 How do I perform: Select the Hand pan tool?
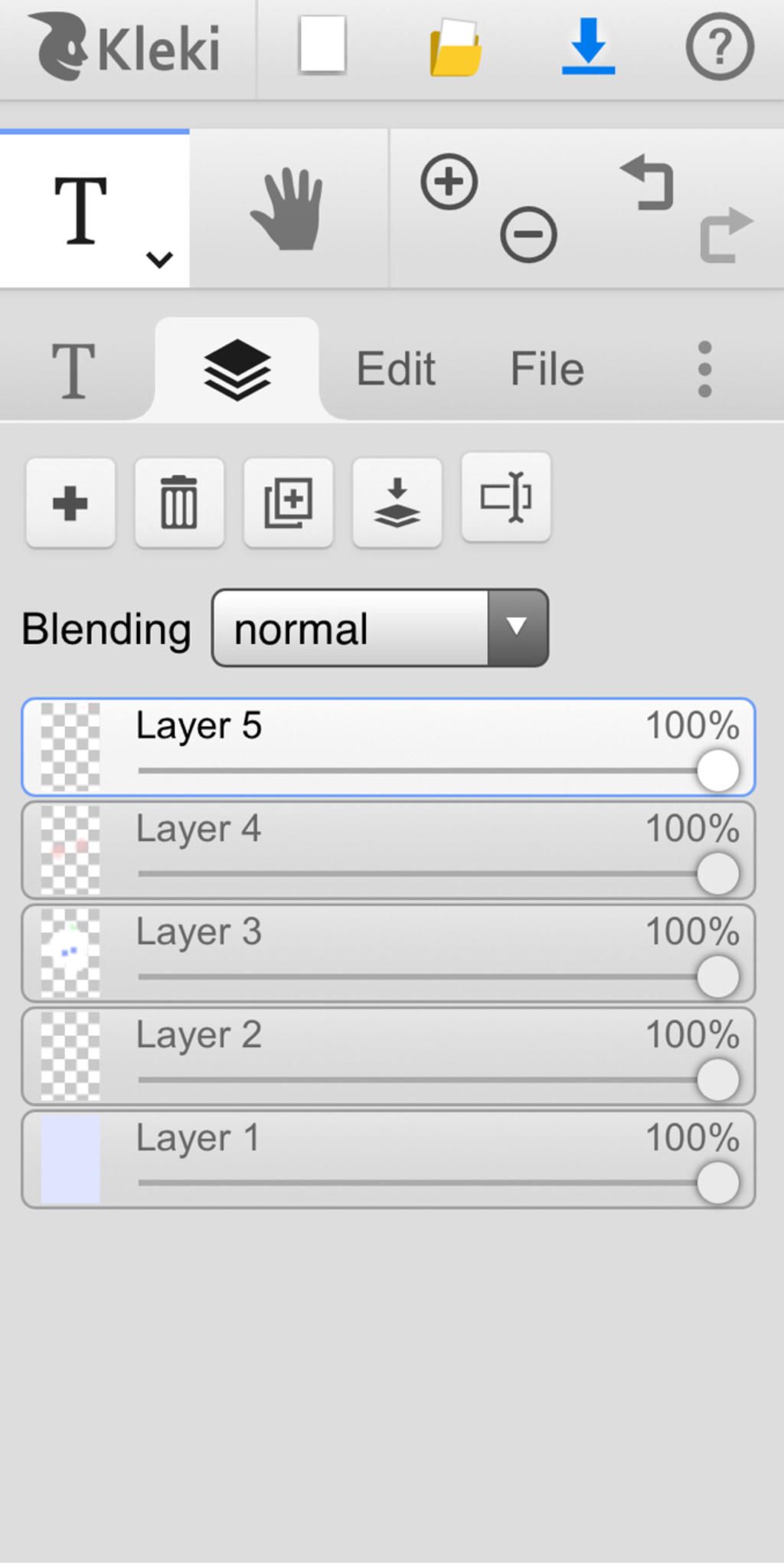289,209
